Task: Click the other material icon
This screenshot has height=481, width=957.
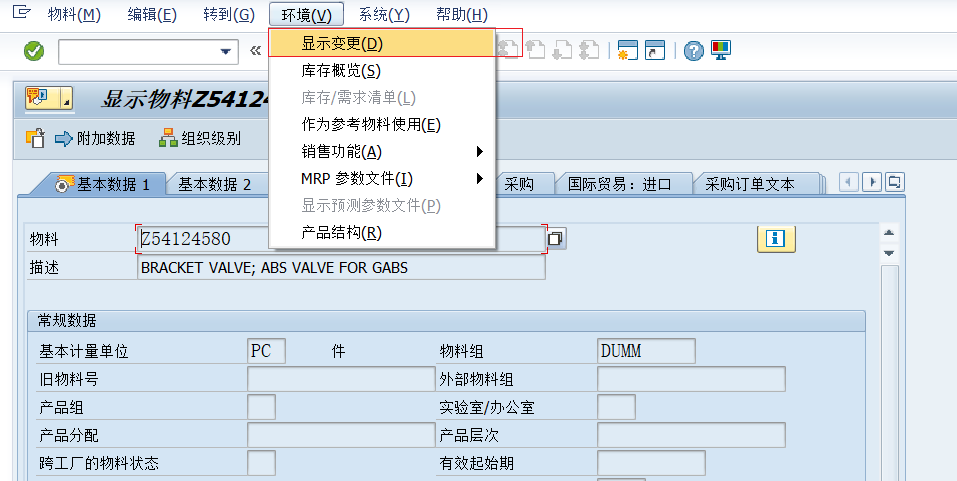Action: click(x=35, y=138)
